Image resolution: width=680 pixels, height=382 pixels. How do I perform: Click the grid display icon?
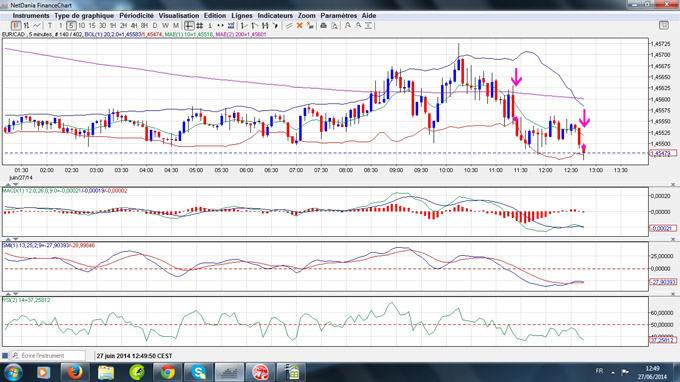coord(199,26)
